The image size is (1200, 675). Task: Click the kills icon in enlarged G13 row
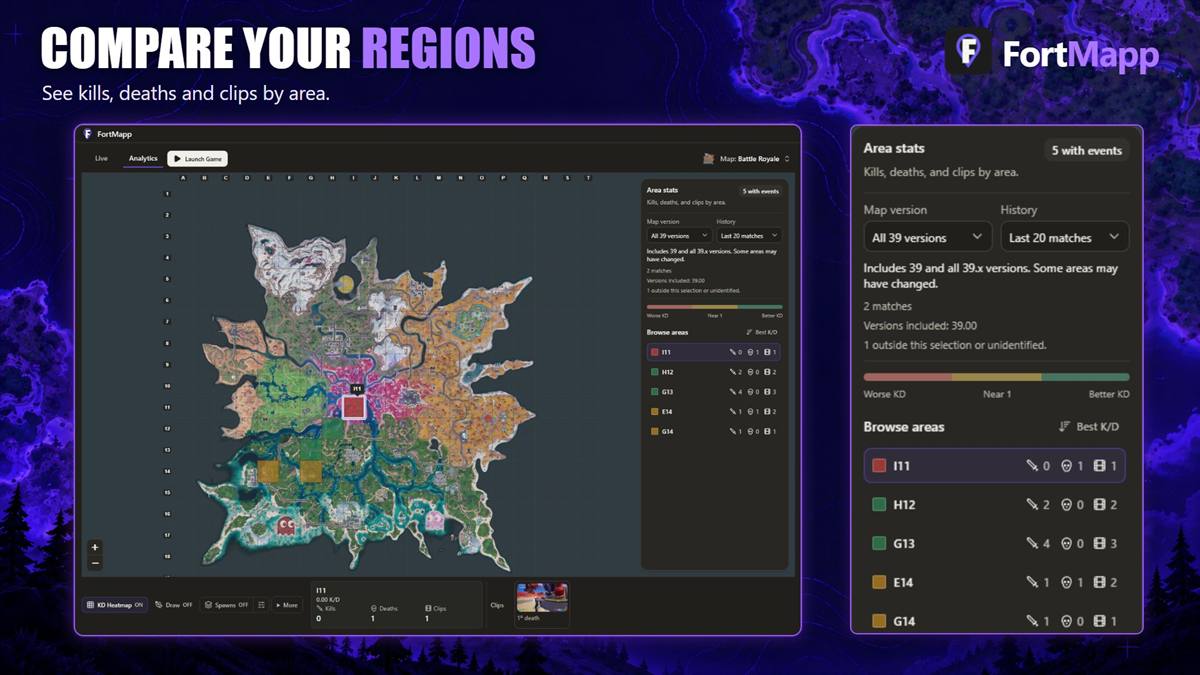click(1032, 544)
